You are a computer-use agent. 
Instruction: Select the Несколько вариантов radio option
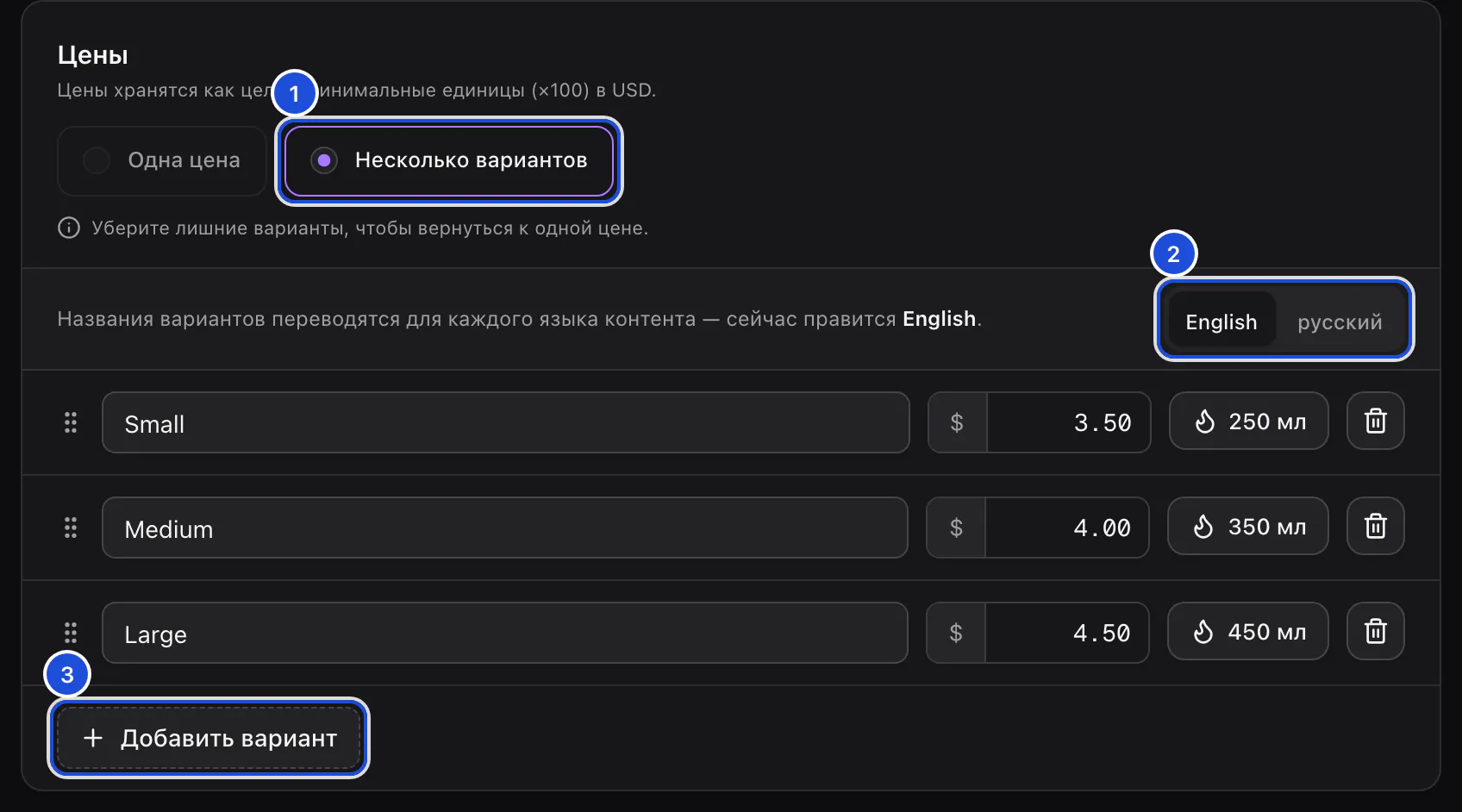pos(449,160)
